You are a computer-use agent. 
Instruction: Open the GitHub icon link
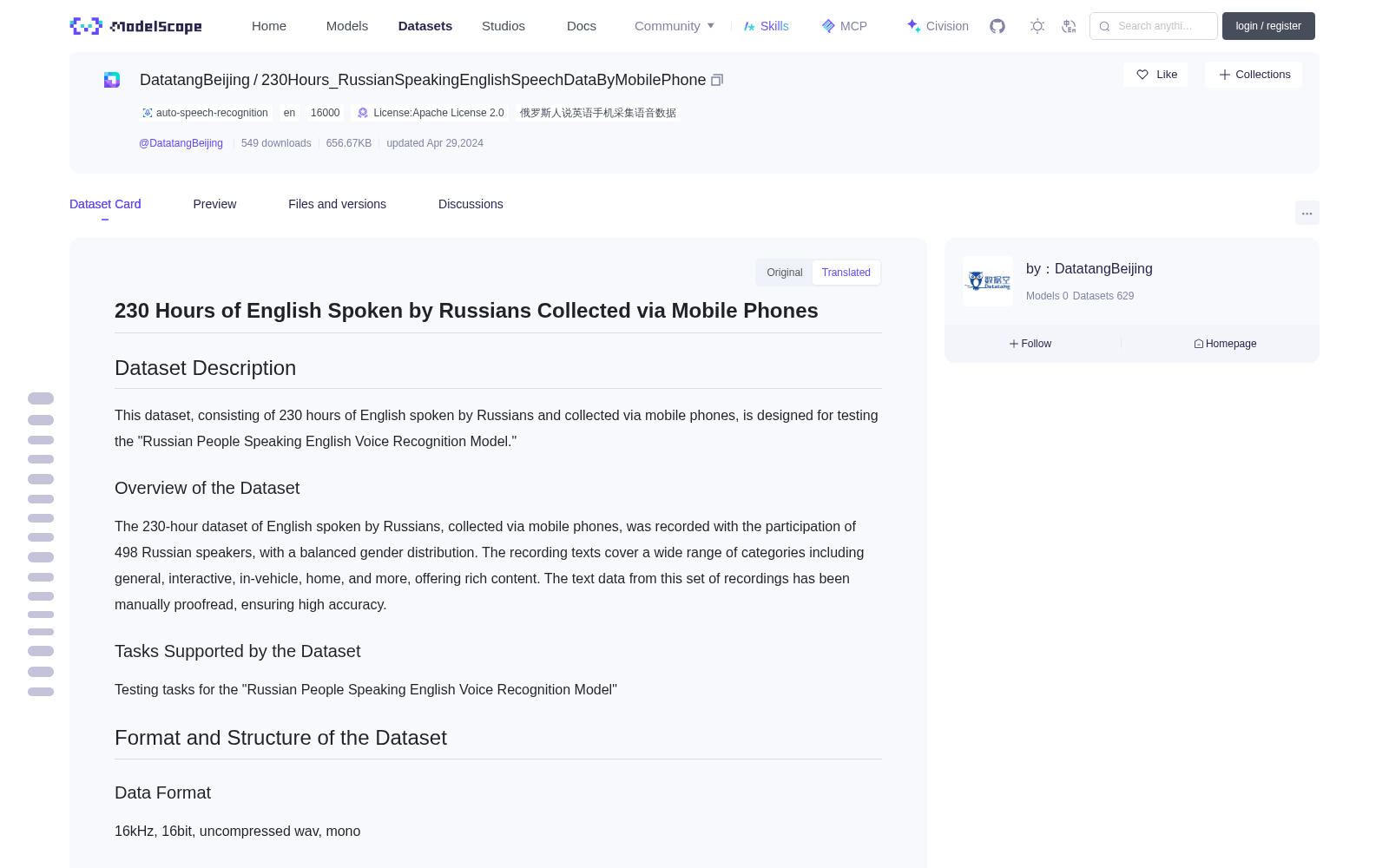tap(997, 26)
